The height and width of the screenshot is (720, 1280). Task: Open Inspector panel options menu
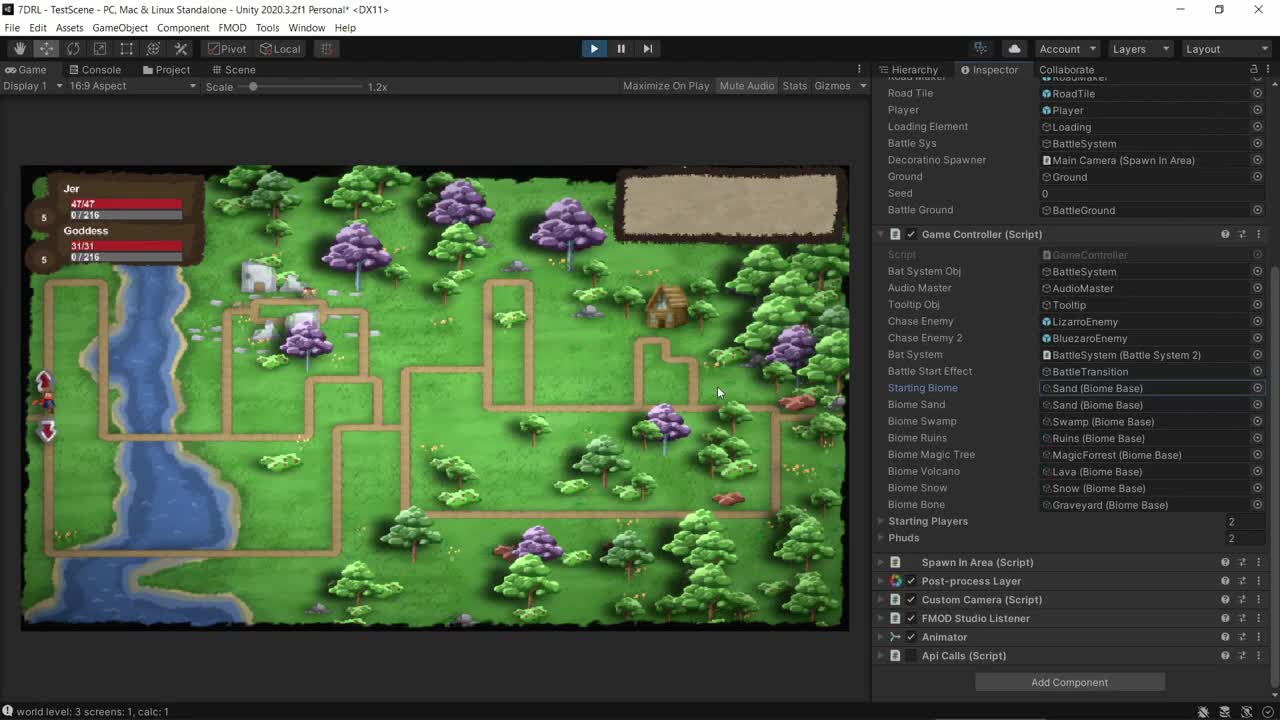1269,70
